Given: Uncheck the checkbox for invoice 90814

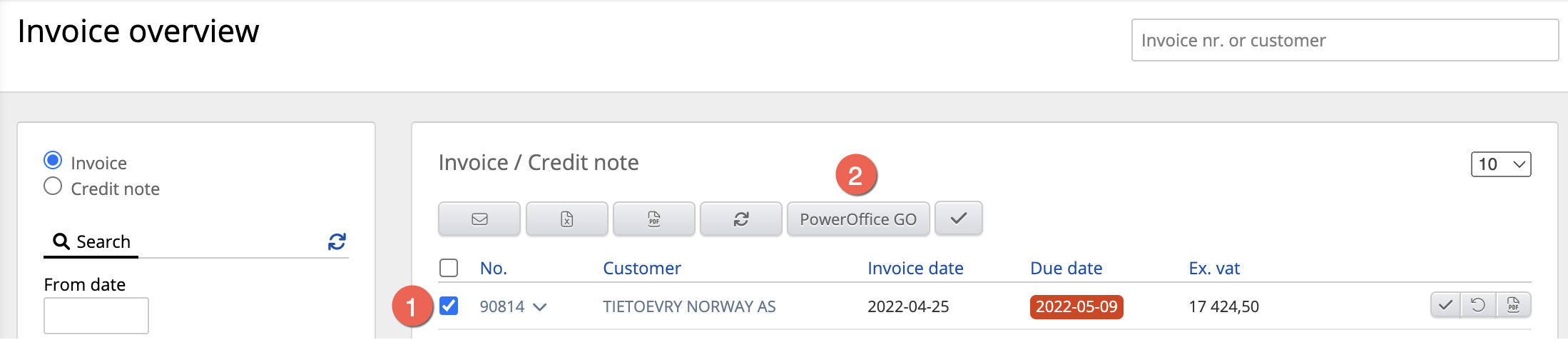Looking at the screenshot, I should (x=449, y=306).
